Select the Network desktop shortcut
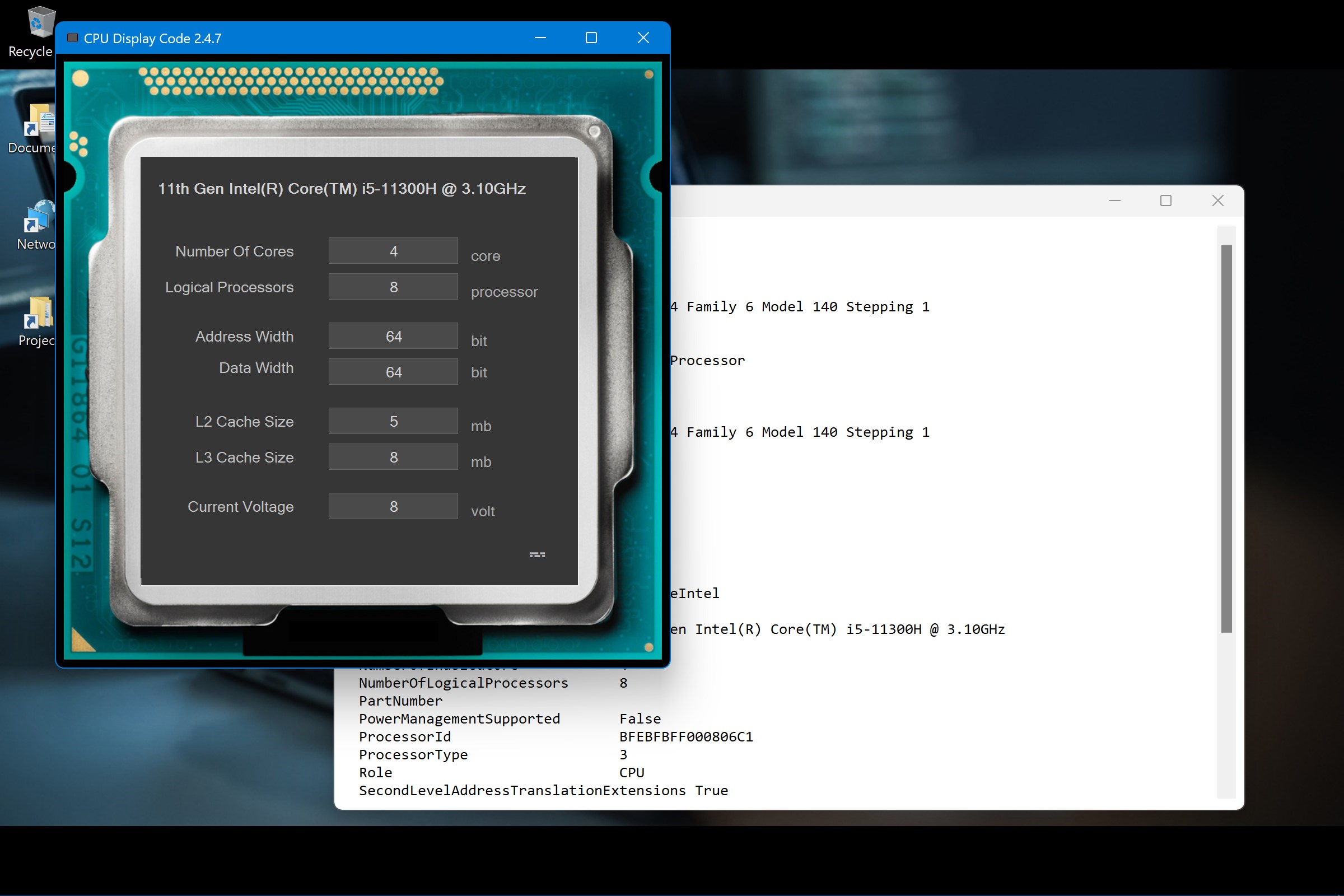This screenshot has height=896, width=1344. 39,217
